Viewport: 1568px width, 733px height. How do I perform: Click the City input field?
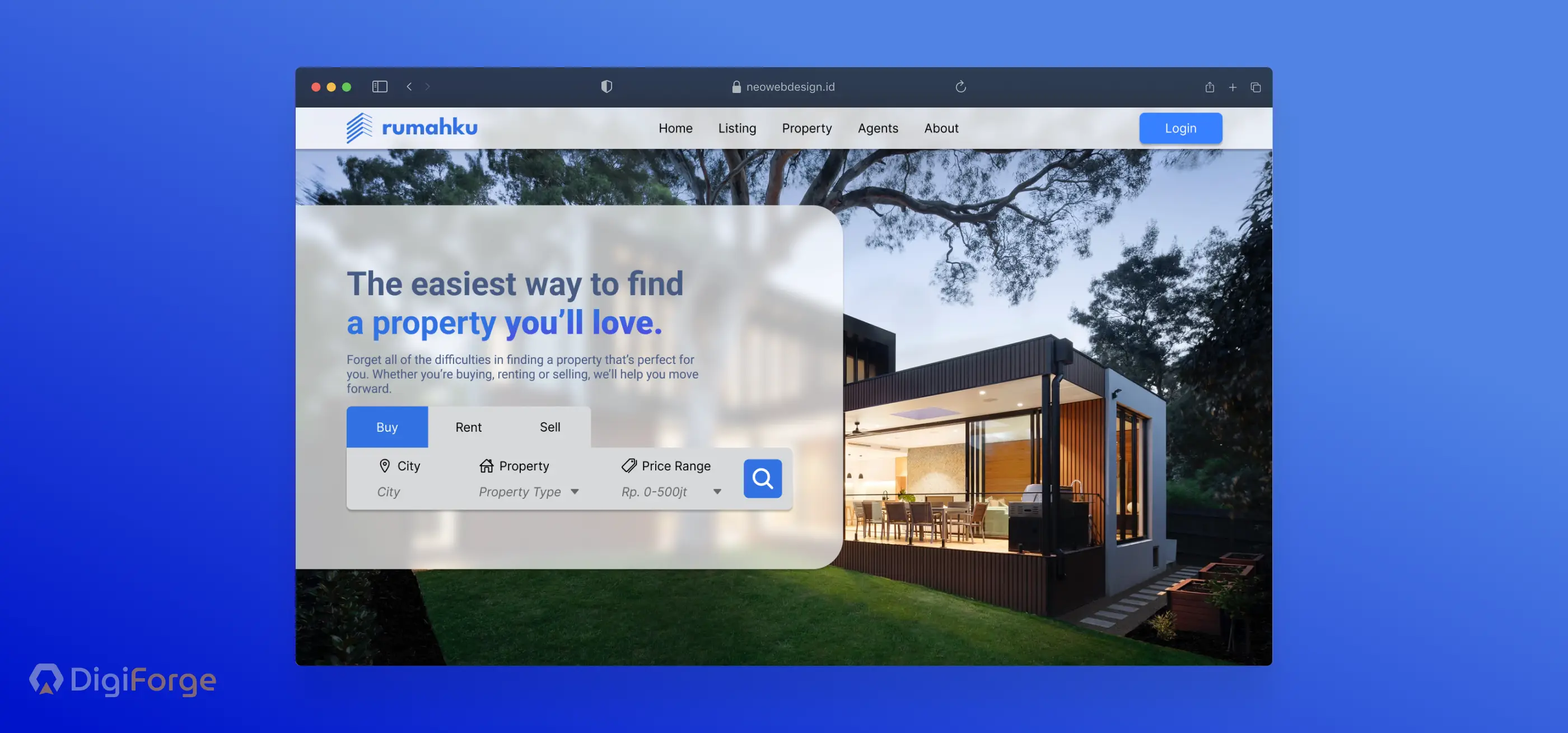[388, 491]
